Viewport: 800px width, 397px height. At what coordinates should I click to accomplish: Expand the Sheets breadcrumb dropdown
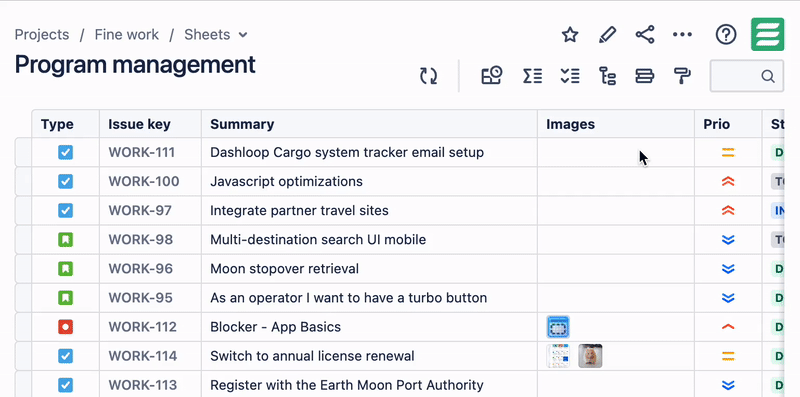(243, 35)
